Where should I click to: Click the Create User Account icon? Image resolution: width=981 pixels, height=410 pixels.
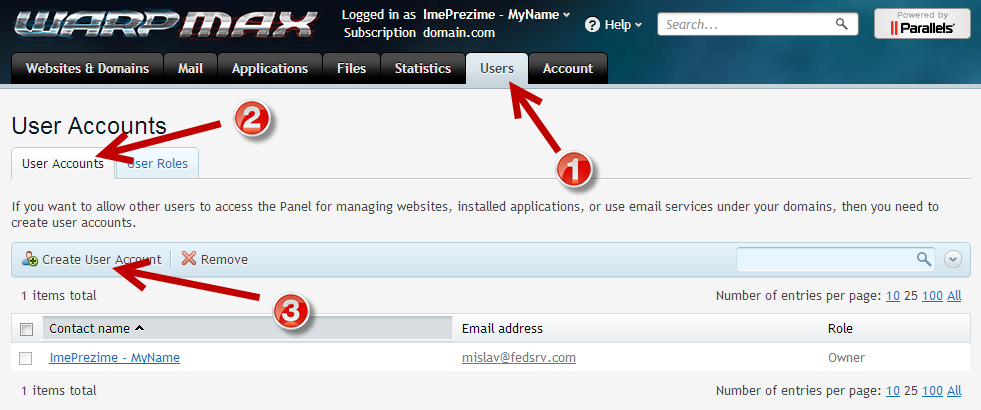tap(30, 259)
